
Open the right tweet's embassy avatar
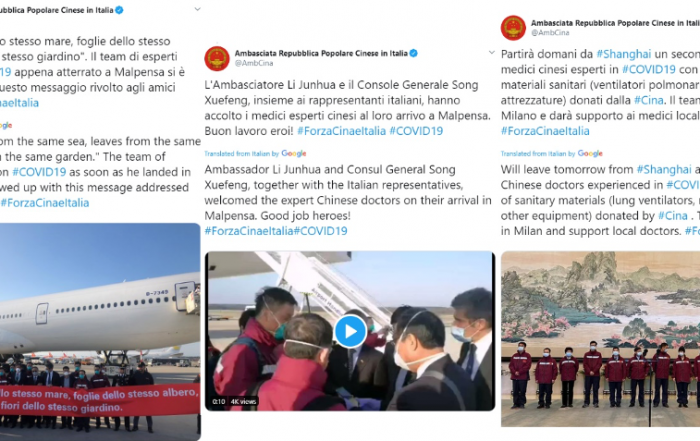tap(513, 28)
